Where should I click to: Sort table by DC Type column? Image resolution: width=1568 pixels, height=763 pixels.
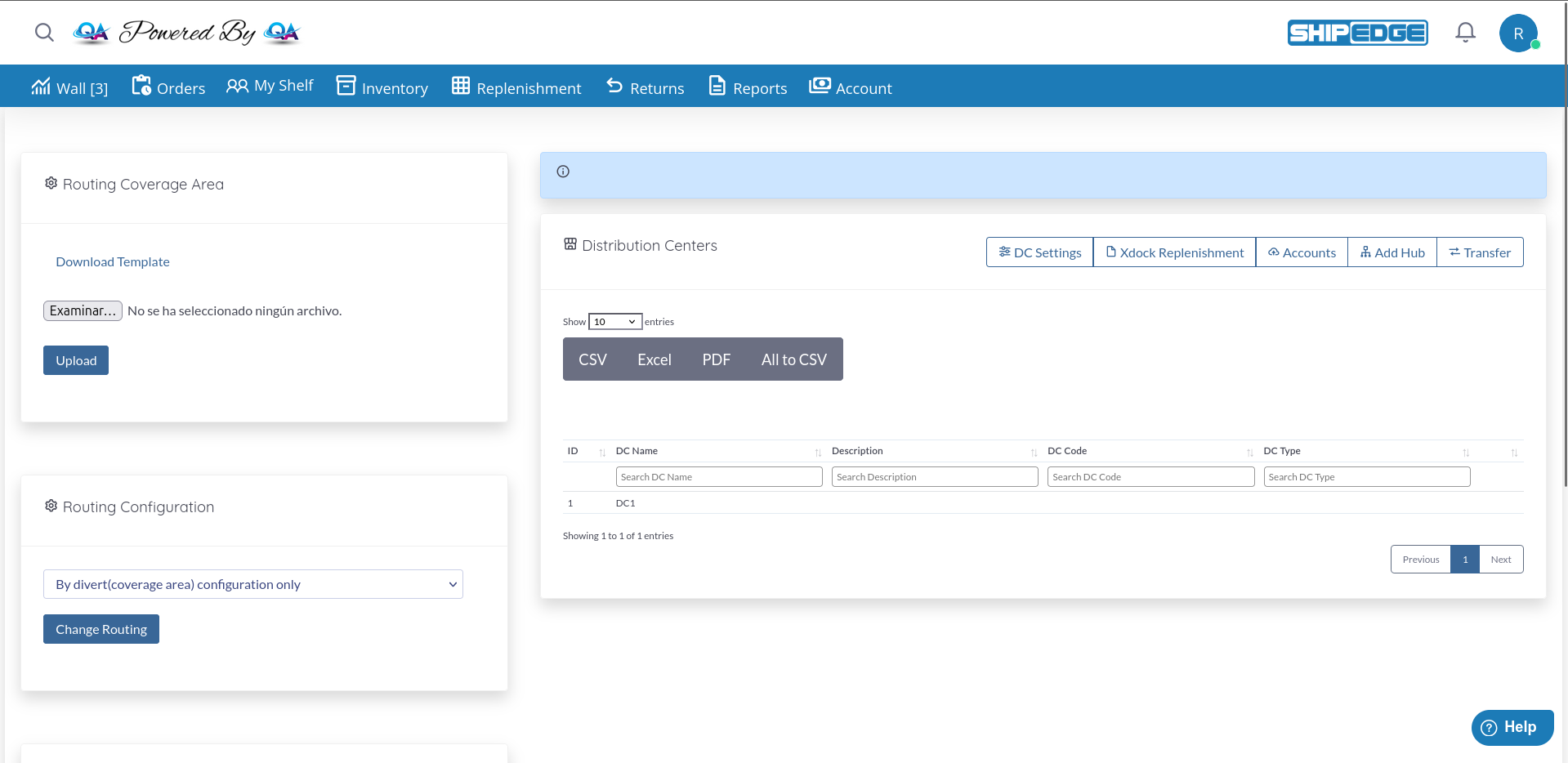1365,452
